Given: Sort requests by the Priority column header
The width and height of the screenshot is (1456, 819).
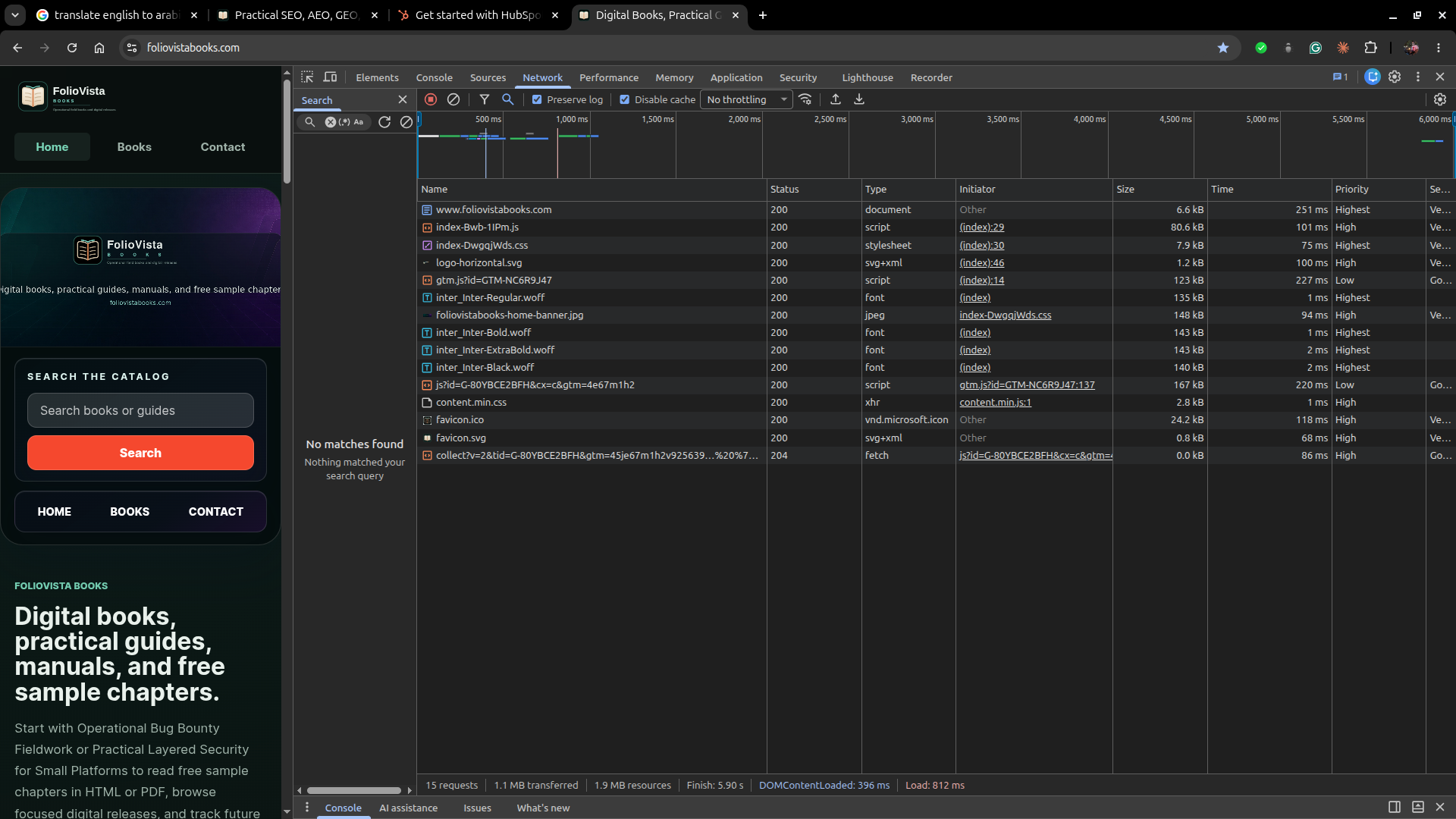Looking at the screenshot, I should (1379, 190).
